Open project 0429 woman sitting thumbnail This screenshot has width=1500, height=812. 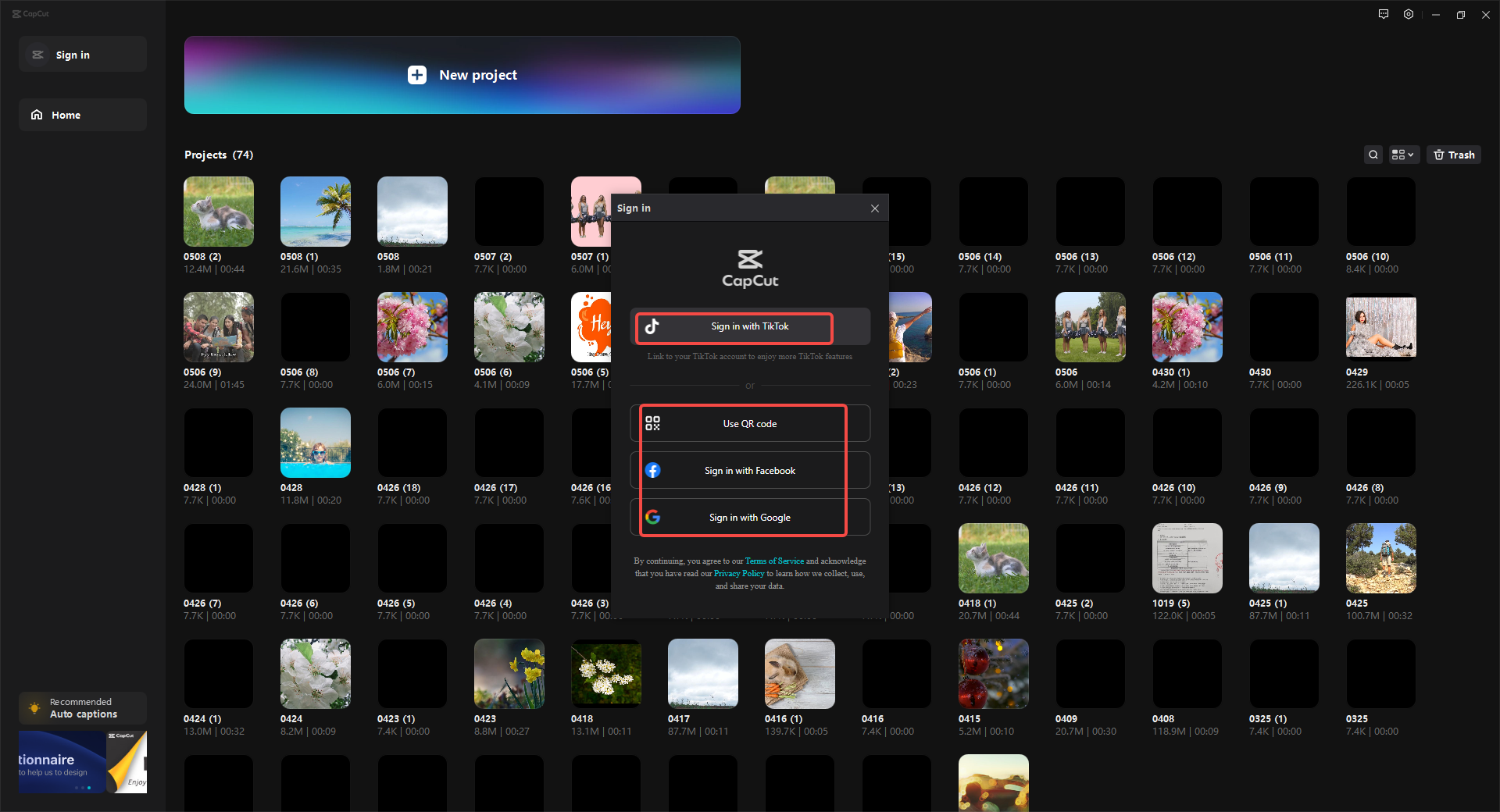[1381, 327]
